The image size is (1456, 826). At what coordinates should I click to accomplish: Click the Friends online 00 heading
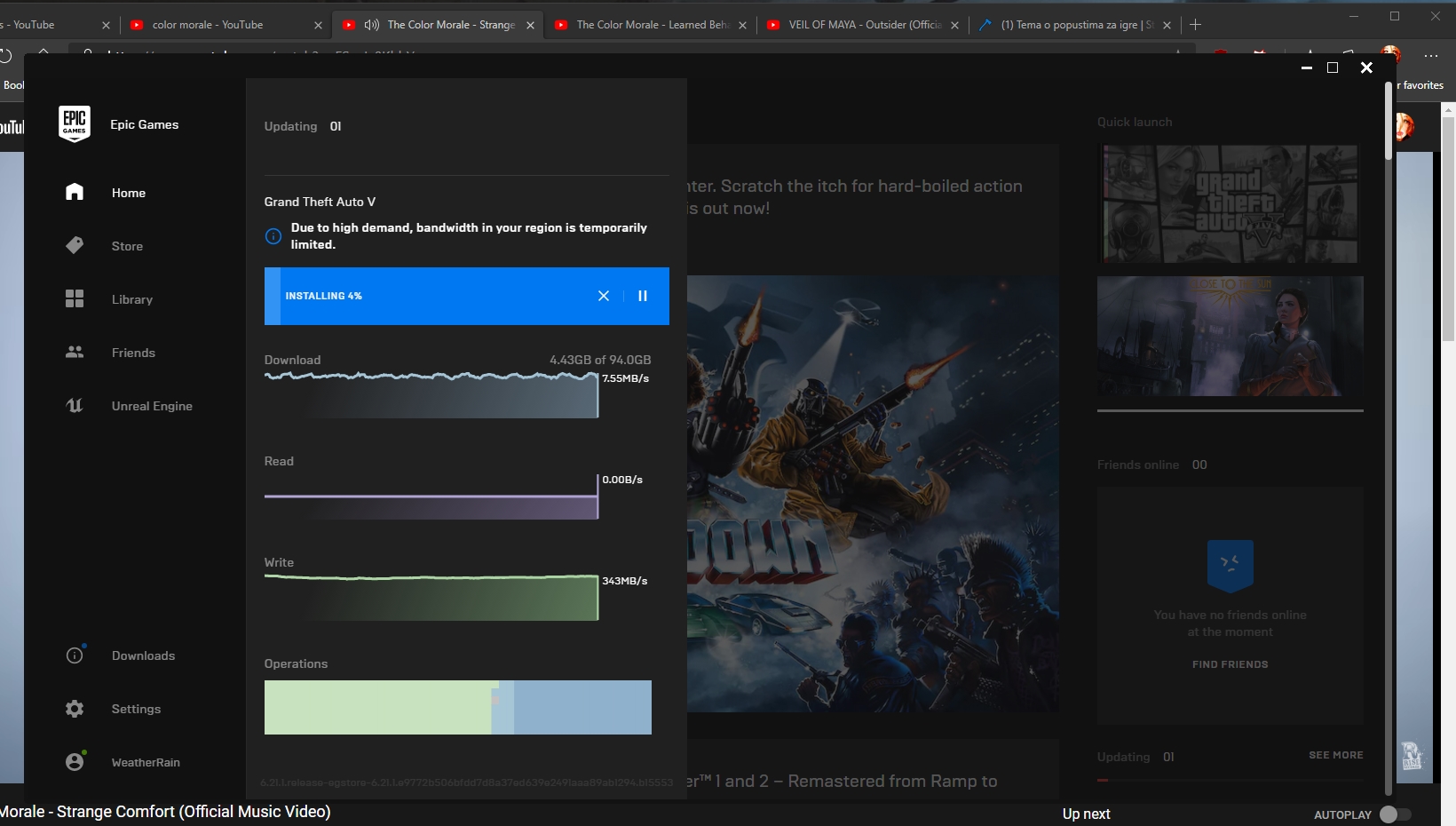click(x=1152, y=465)
